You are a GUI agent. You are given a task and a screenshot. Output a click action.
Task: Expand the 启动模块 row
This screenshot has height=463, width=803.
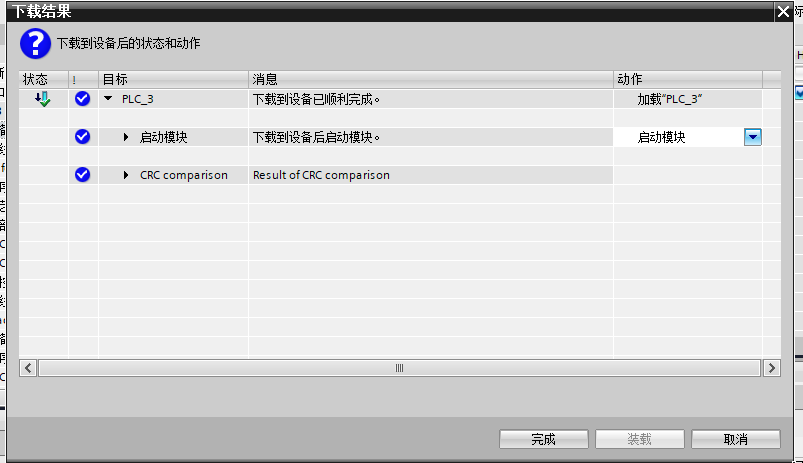coord(126,137)
